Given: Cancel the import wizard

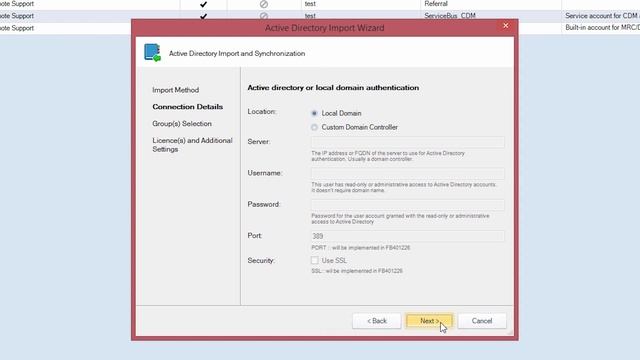Looking at the screenshot, I should pos(482,321).
